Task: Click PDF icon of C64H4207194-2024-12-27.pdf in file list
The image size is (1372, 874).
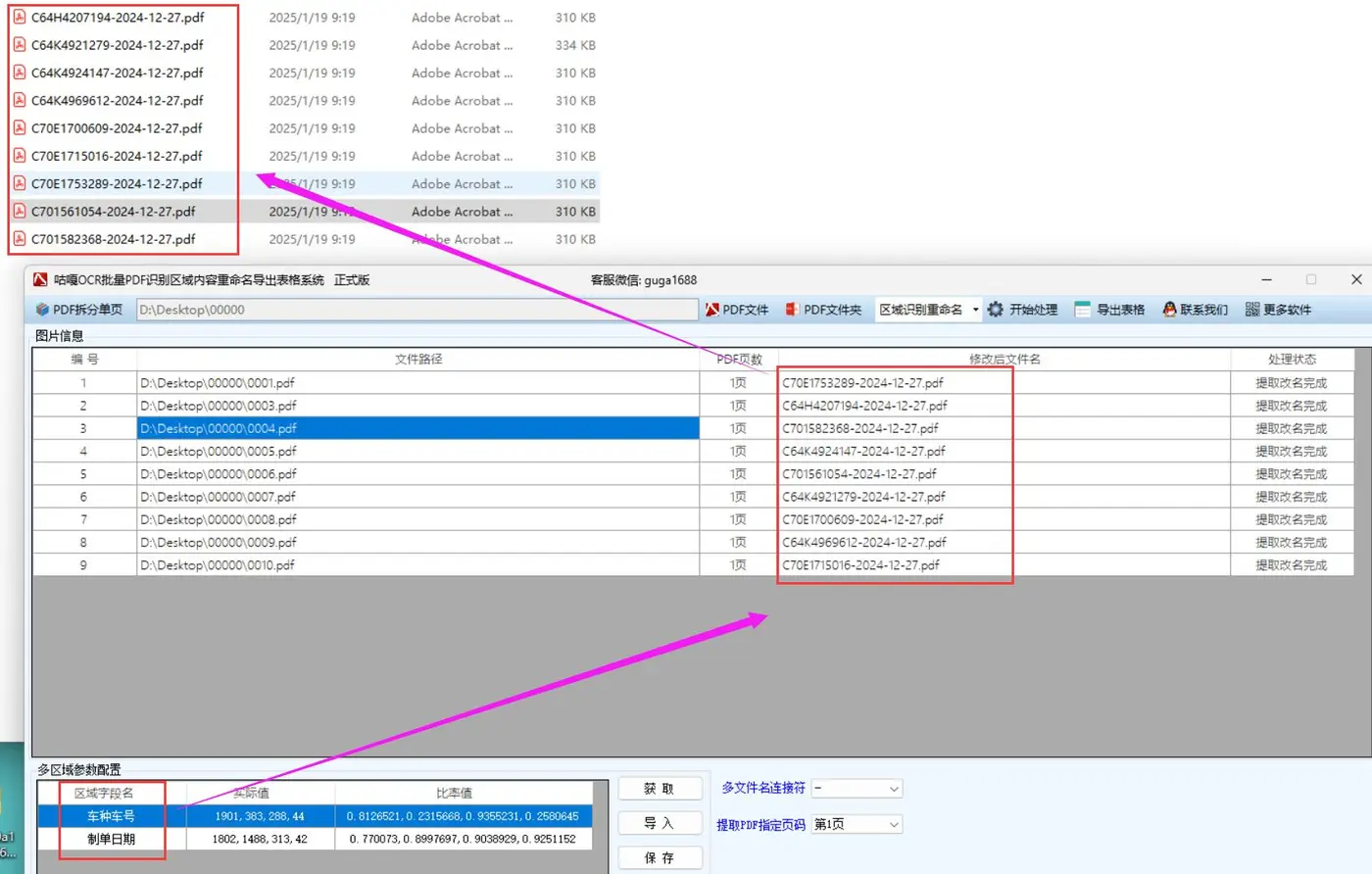Action: [x=19, y=18]
